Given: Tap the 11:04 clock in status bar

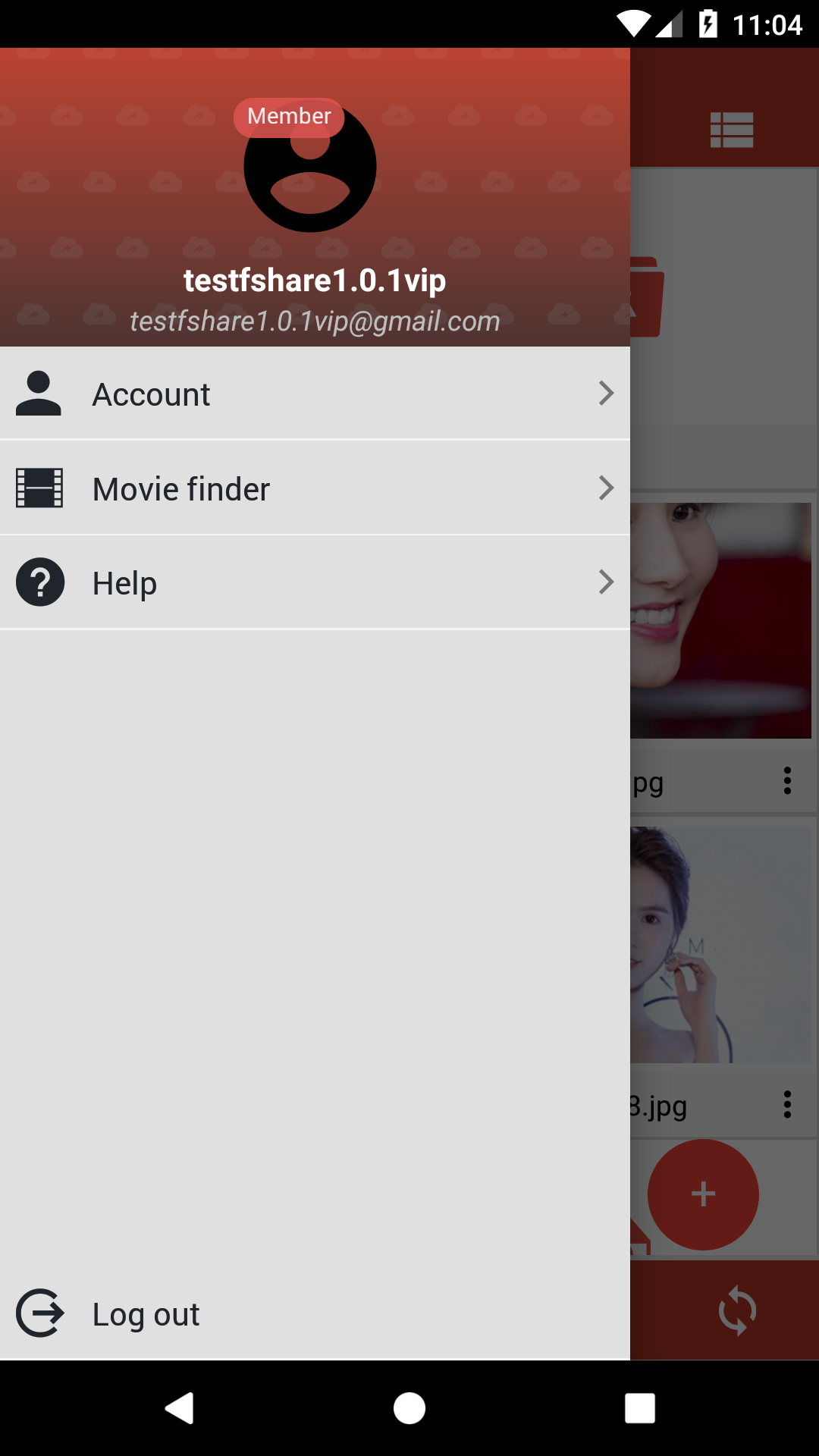Looking at the screenshot, I should tap(767, 25).
